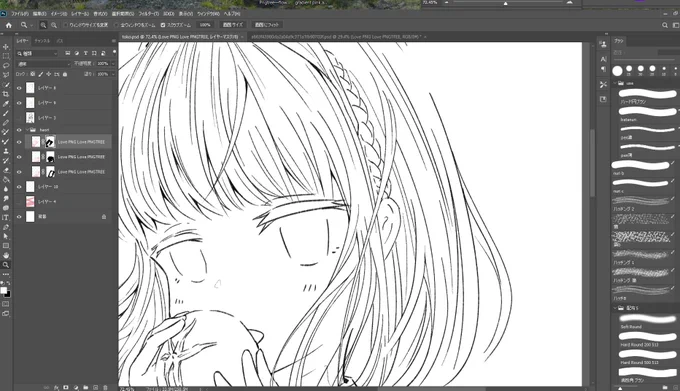Viewport: 680px width, 391px height.
Task: Uncheck the scrubby zoom checkbox
Action: pyautogui.click(x=163, y=25)
